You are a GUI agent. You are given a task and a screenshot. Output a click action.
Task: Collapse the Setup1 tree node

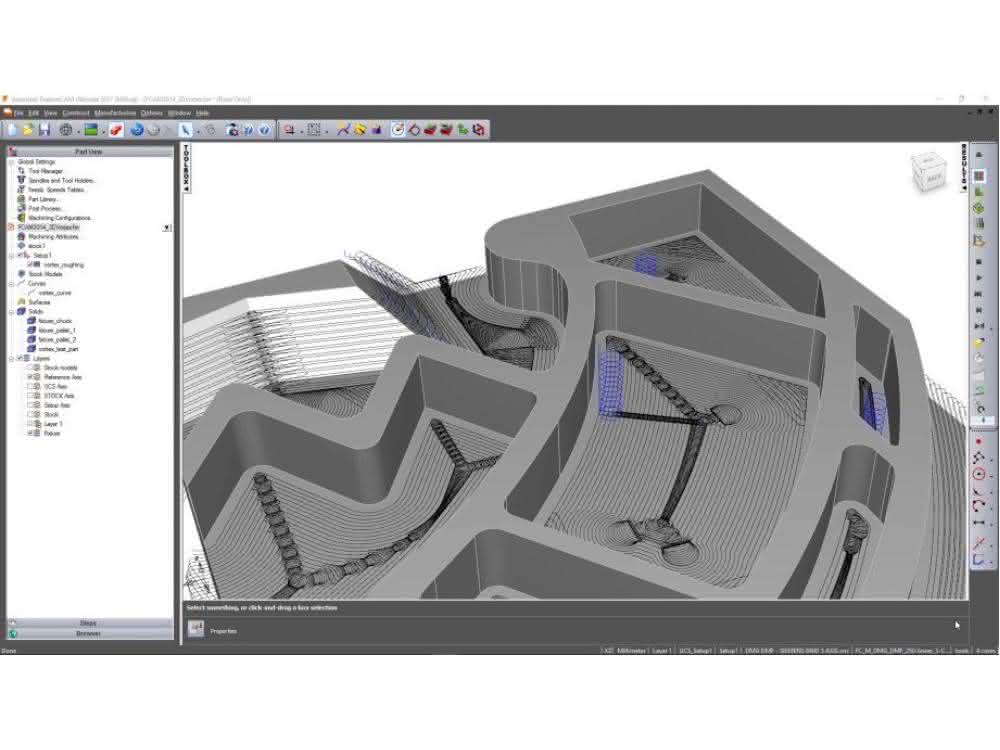11,255
